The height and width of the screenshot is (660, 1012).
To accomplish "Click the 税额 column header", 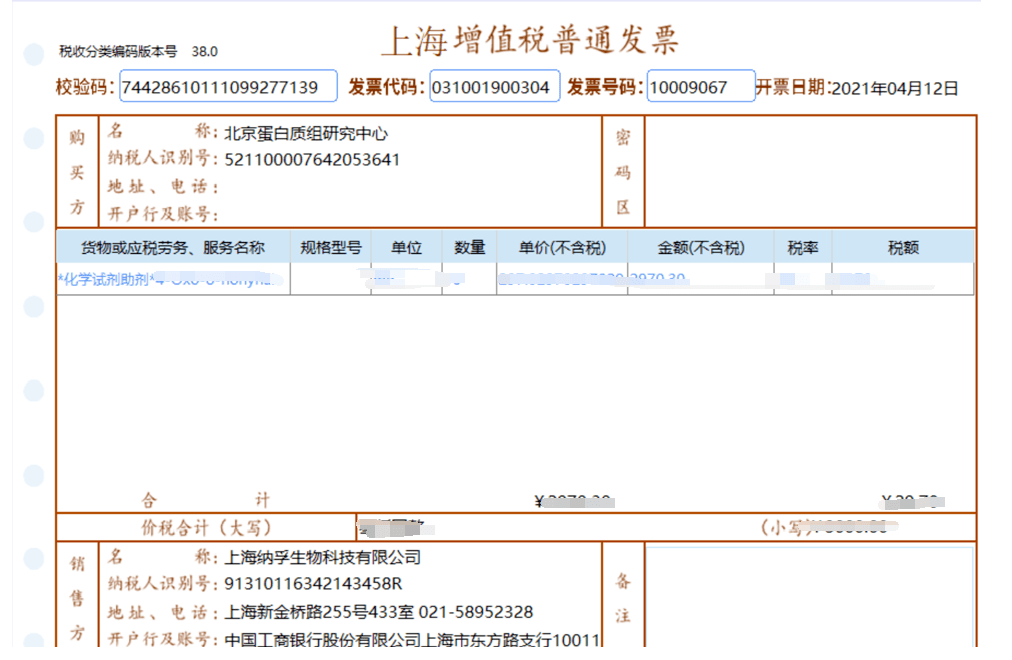I will click(x=903, y=248).
